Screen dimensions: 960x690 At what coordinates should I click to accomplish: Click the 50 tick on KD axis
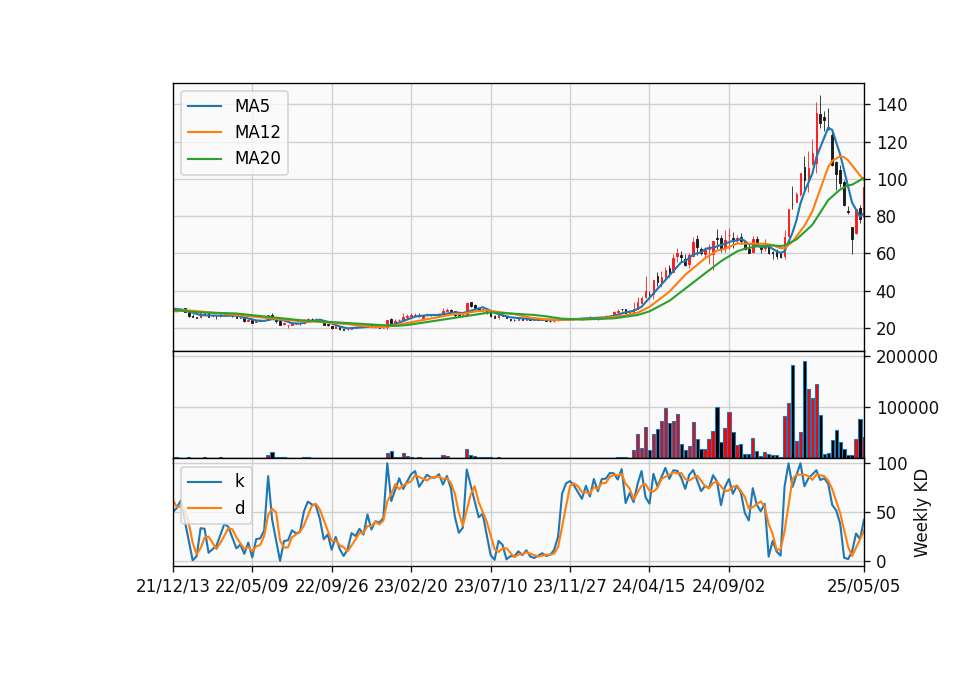pos(887,512)
